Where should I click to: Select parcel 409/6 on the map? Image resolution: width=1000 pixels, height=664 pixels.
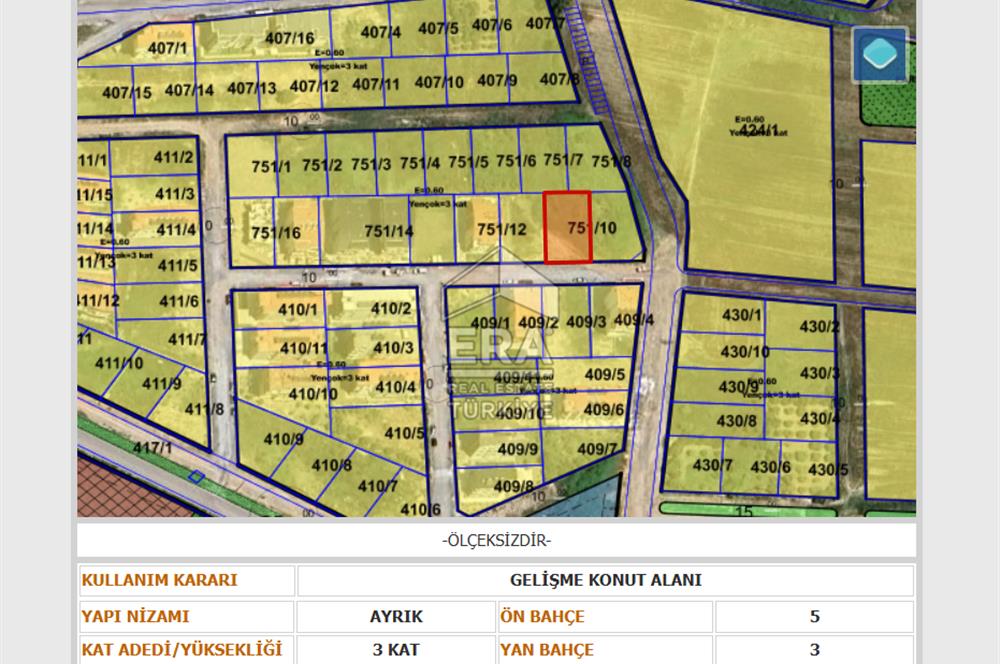click(x=603, y=410)
